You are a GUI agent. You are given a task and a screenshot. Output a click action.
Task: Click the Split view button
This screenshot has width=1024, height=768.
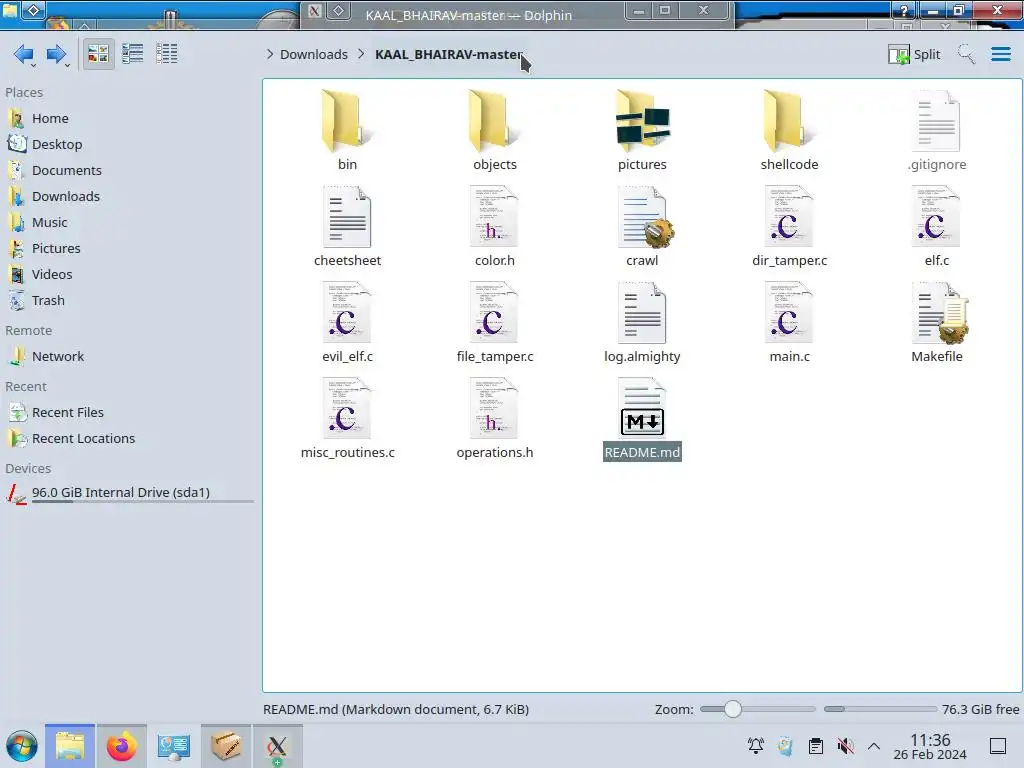pyautogui.click(x=914, y=54)
